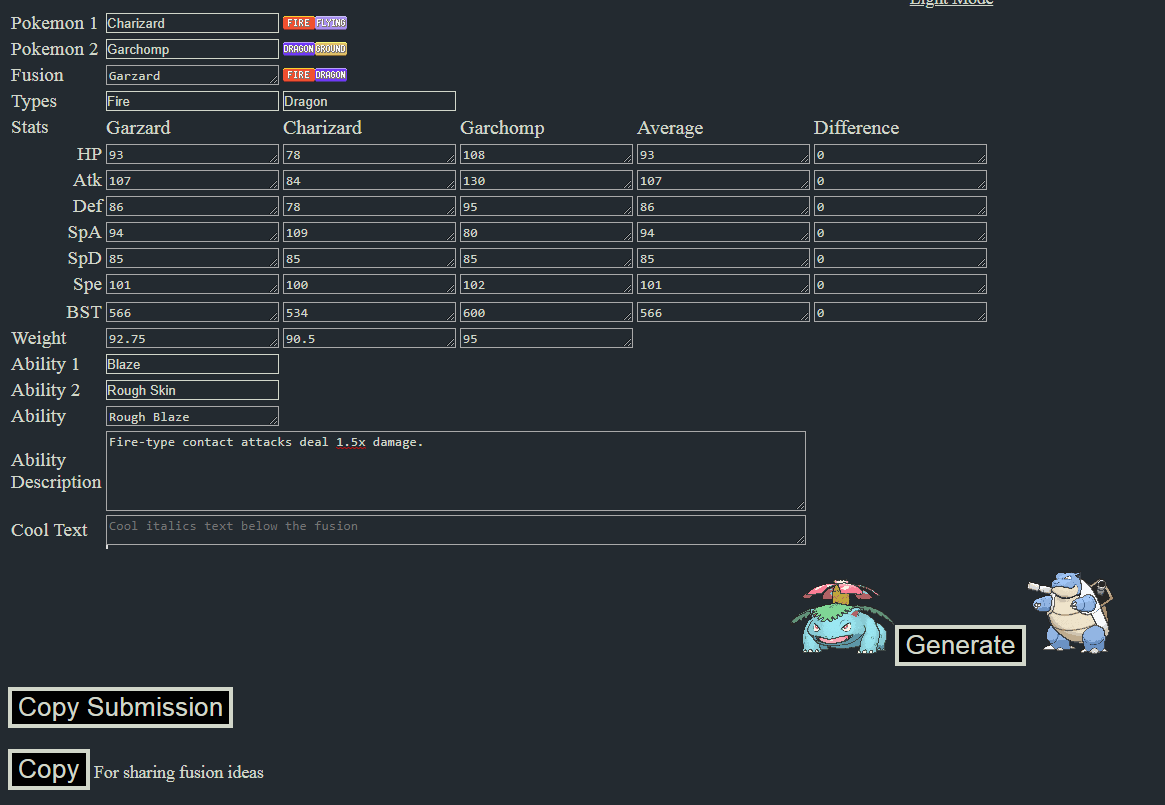Click the DRAGON type badge beside Garzard fusion

tap(331, 75)
